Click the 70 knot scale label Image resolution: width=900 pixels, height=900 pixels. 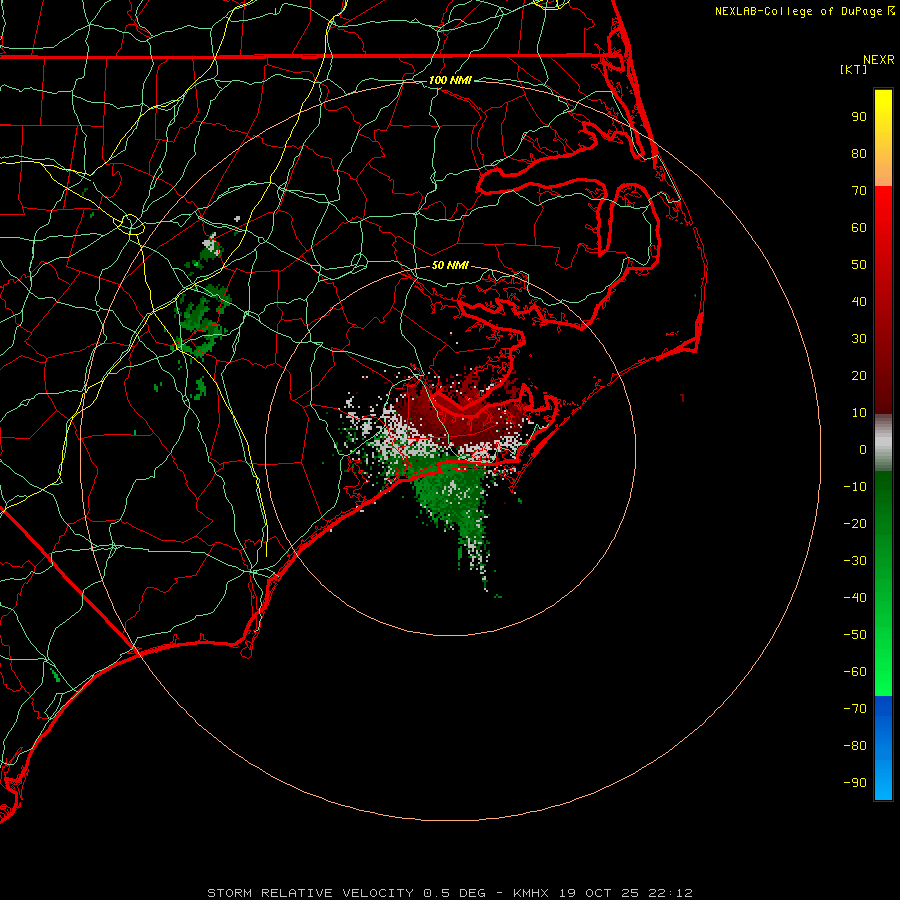point(859,191)
